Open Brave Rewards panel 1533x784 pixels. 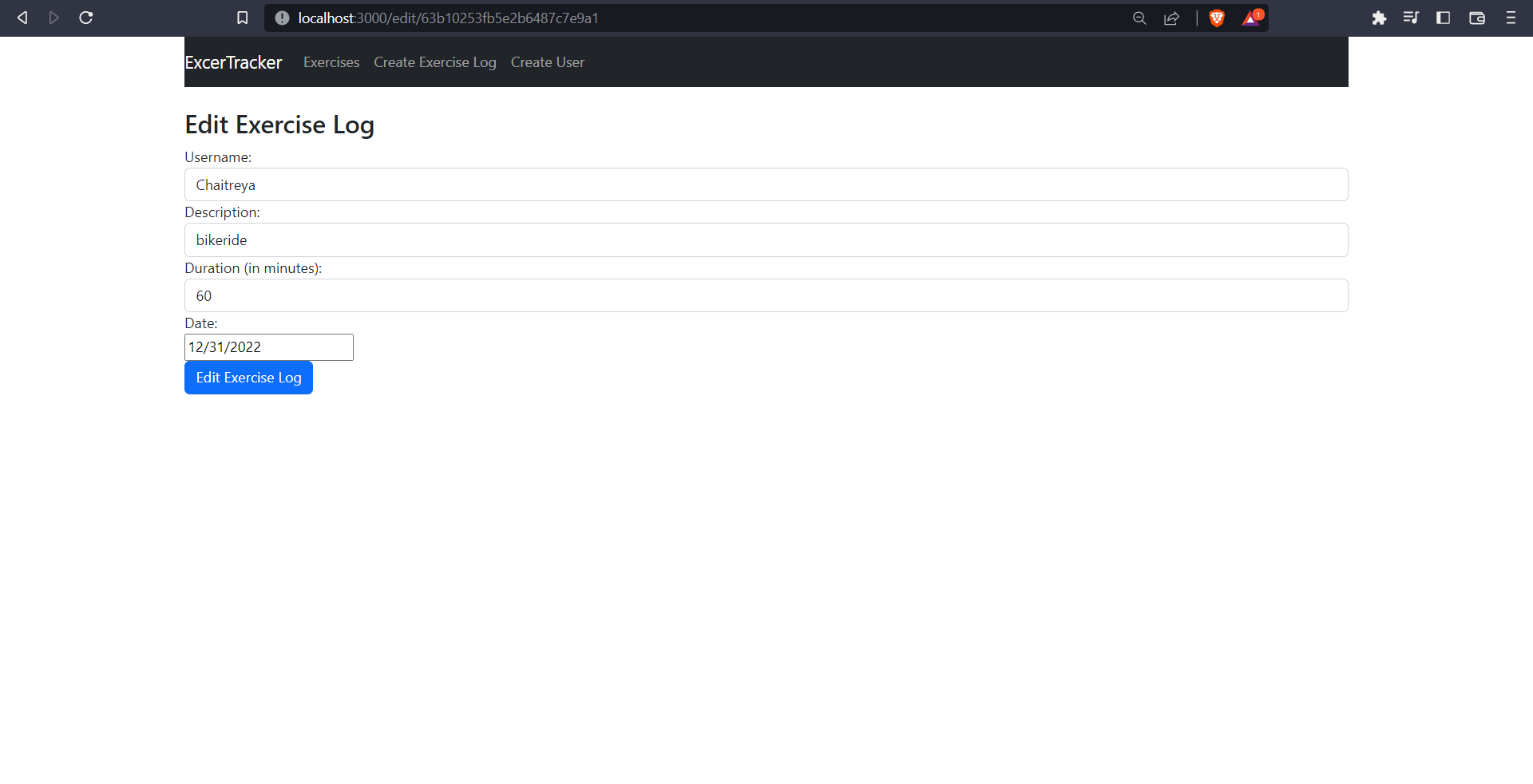pos(1250,18)
